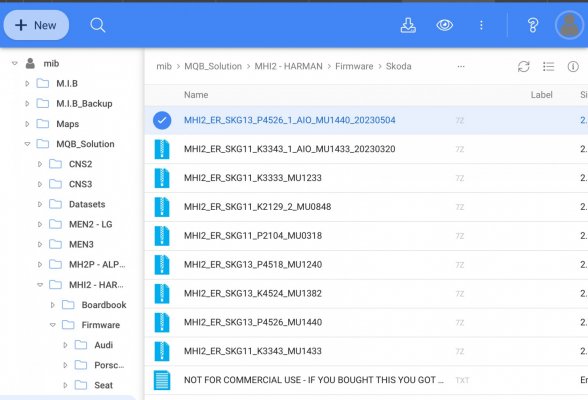The width and height of the screenshot is (588, 400).
Task: Show the info details panel icon
Action: pos(573,67)
